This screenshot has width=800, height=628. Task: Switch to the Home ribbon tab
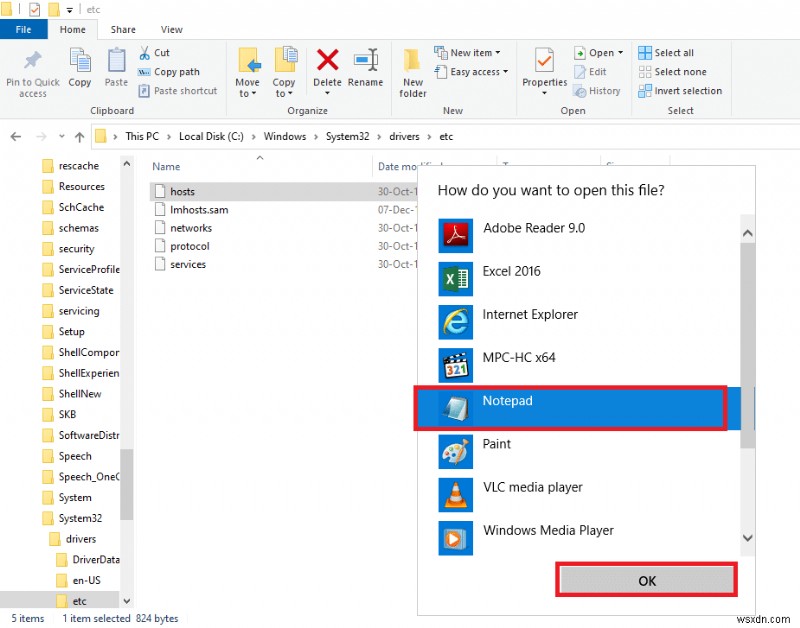72,30
